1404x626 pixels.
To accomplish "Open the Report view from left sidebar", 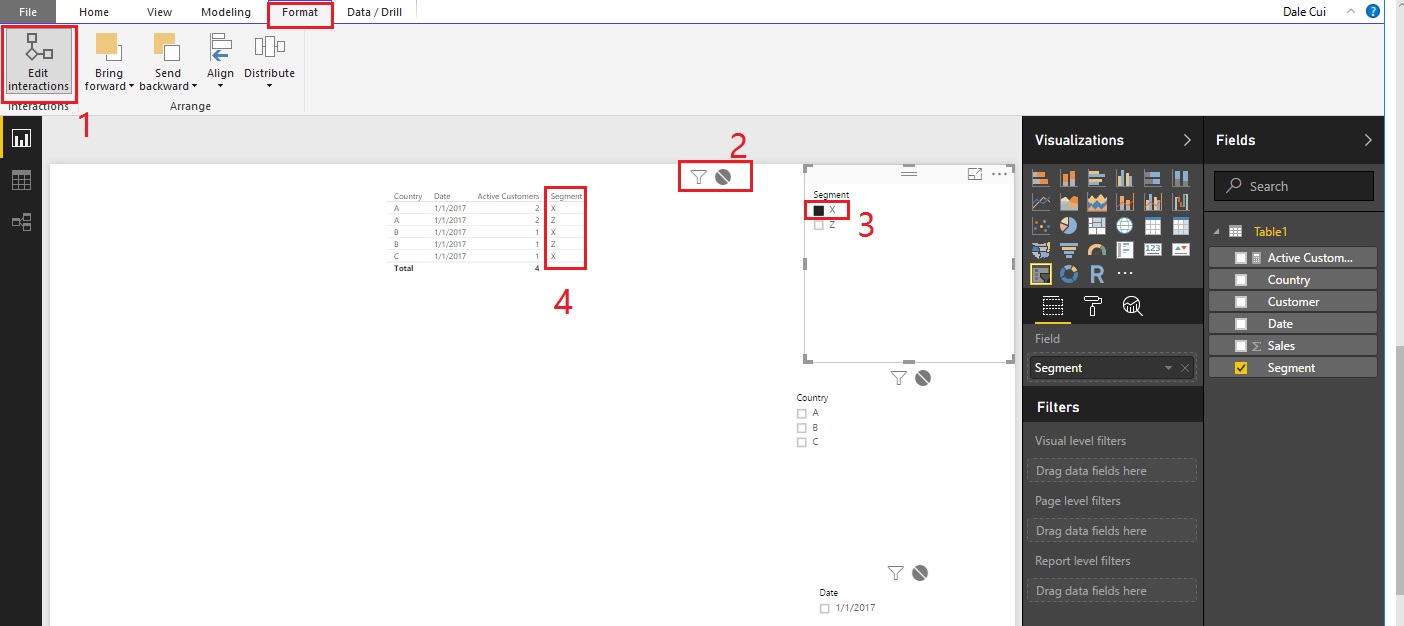I will 21,138.
